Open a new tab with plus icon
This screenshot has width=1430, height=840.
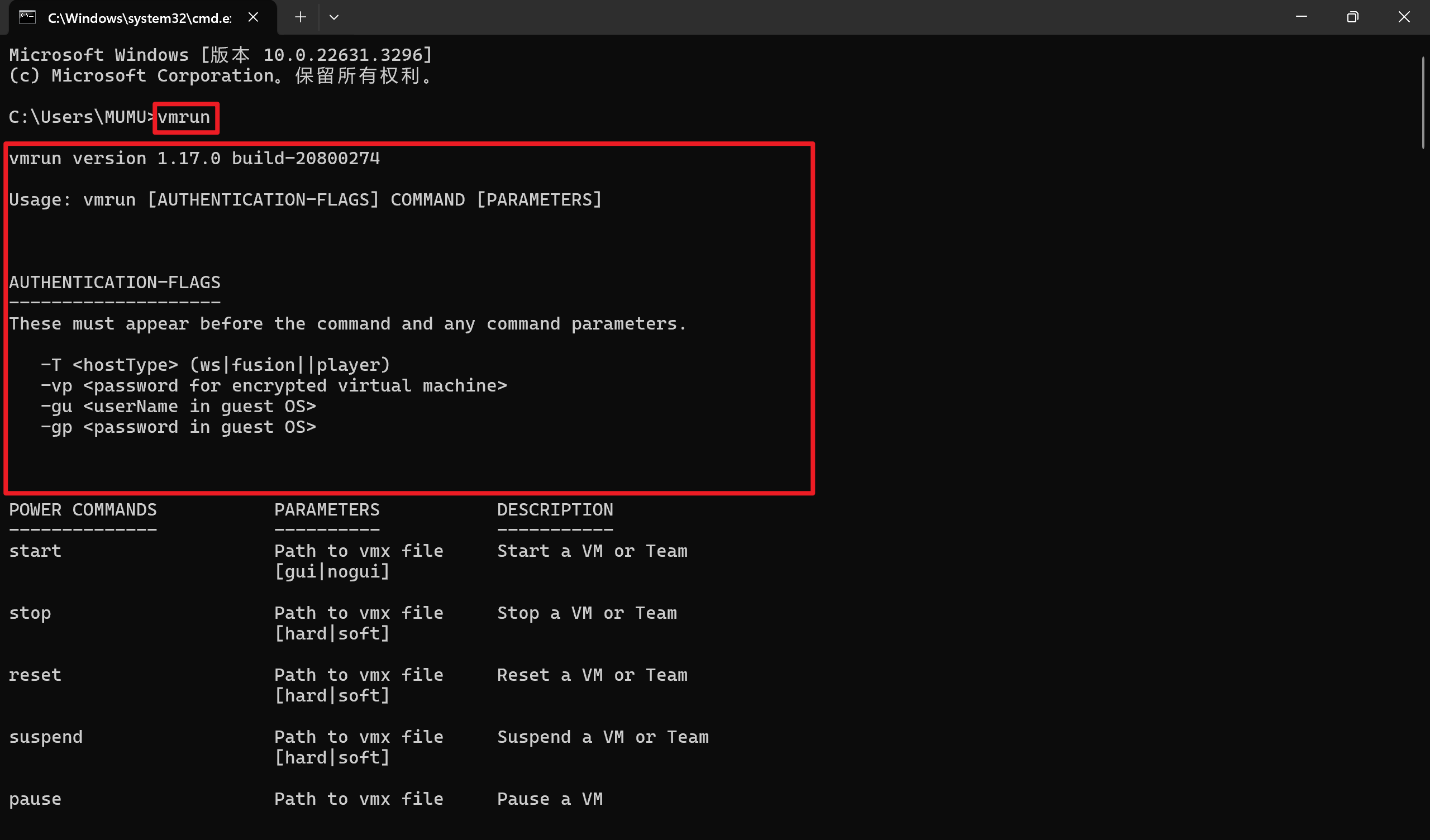(300, 18)
